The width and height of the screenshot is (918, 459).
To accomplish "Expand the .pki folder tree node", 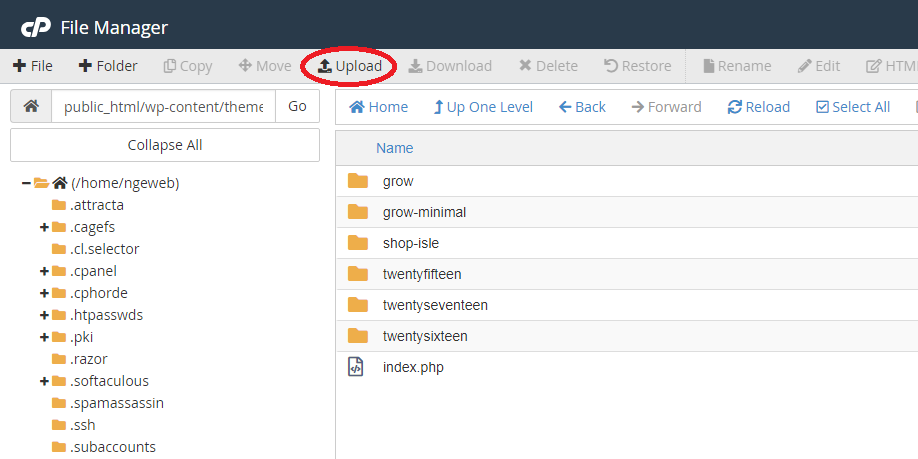I will 44,337.
